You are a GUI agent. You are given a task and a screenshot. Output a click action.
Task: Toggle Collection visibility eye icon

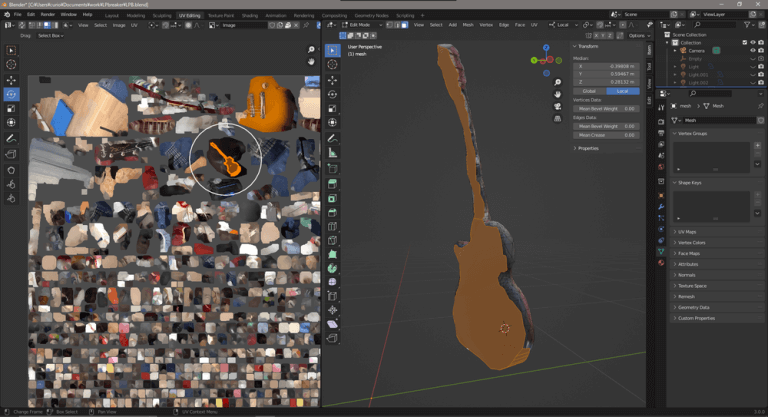coord(753,43)
